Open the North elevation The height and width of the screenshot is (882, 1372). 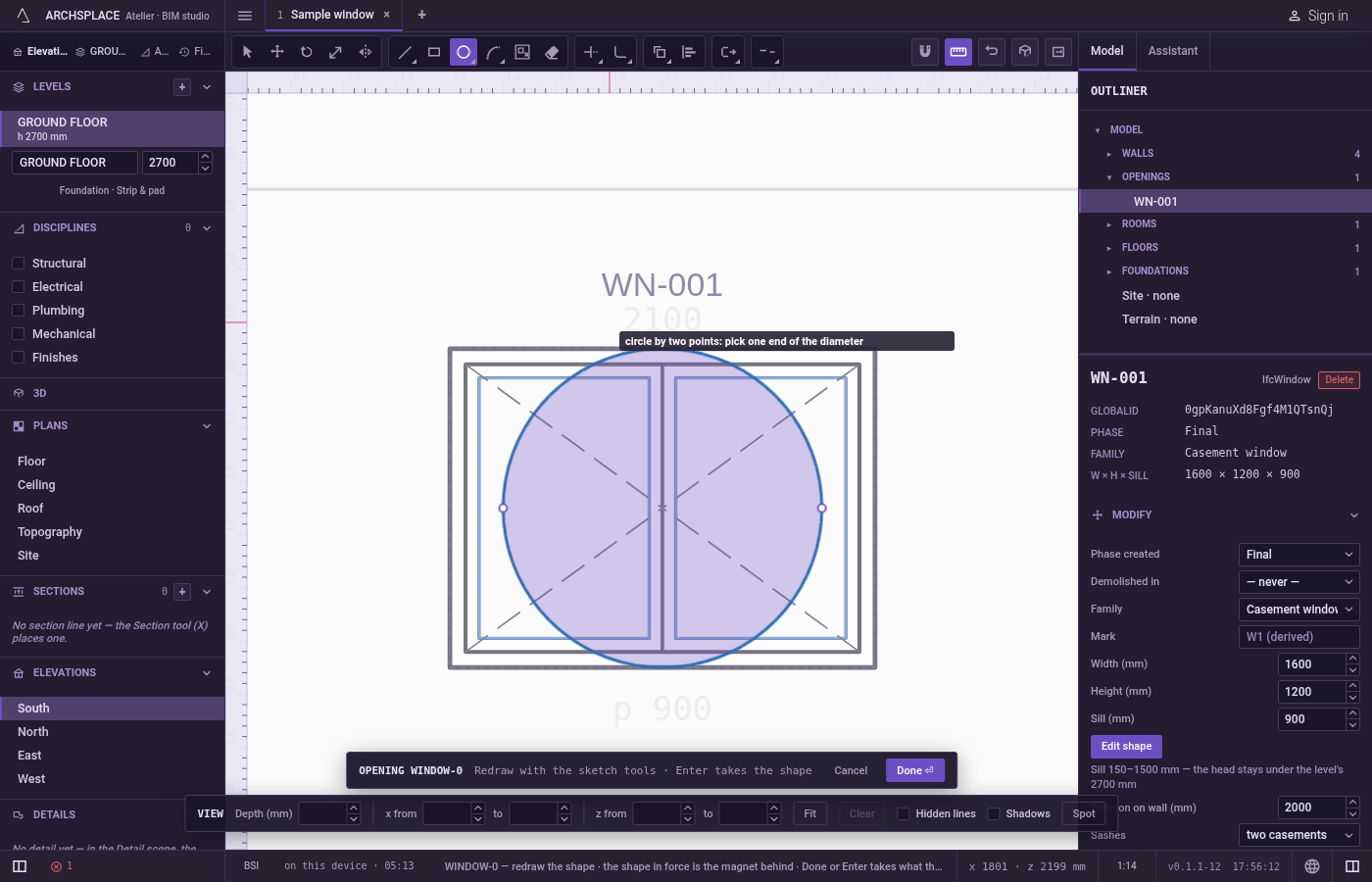(x=112, y=732)
